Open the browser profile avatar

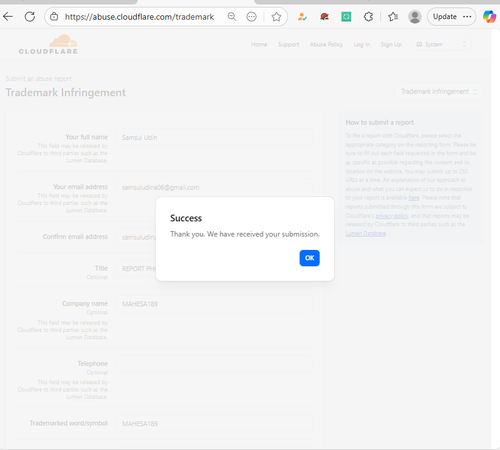pyautogui.click(x=415, y=16)
